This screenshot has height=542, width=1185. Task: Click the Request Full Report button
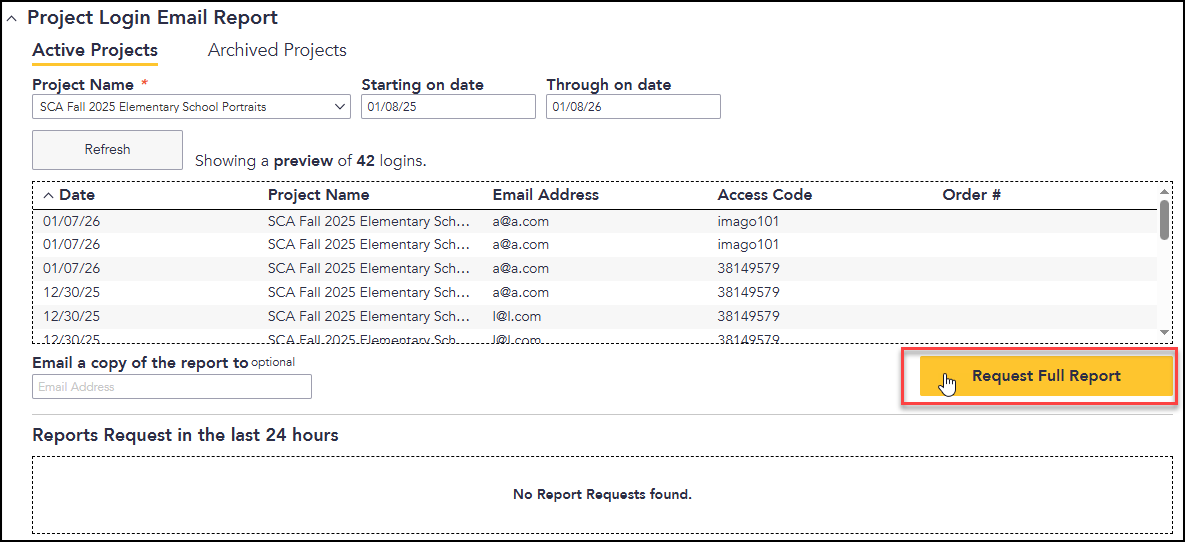(1046, 376)
